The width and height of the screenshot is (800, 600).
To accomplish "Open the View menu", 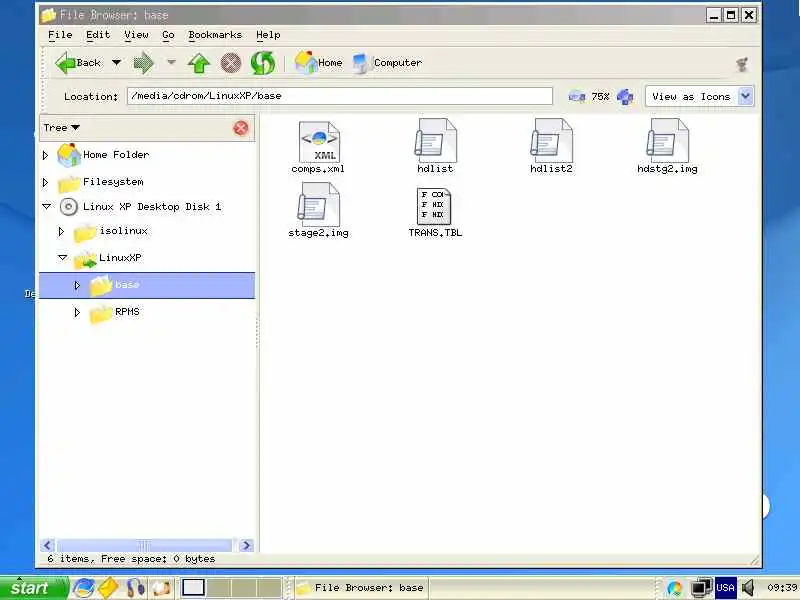I will pos(136,35).
